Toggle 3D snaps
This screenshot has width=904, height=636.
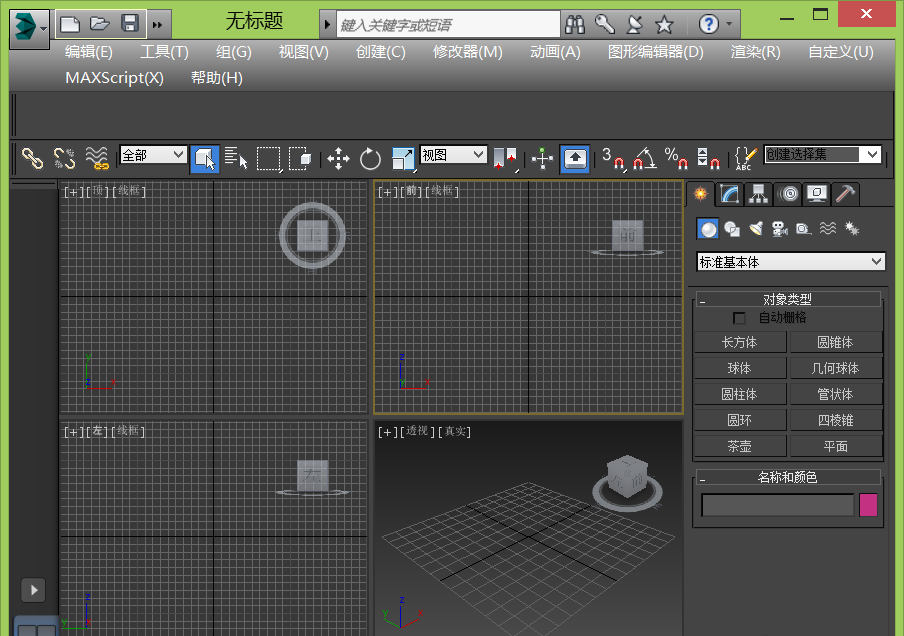[x=613, y=158]
